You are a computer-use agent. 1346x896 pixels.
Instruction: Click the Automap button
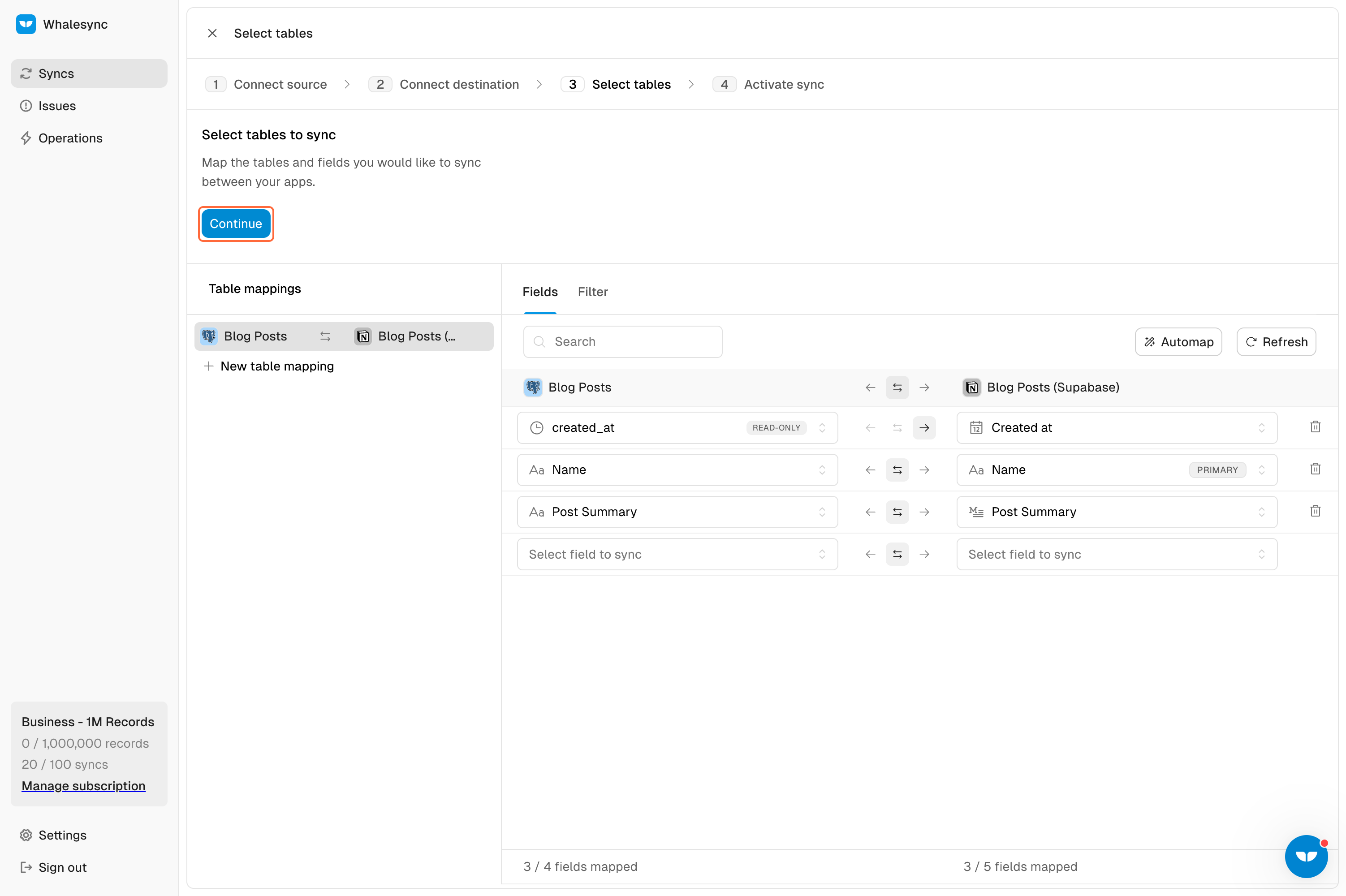[1178, 342]
